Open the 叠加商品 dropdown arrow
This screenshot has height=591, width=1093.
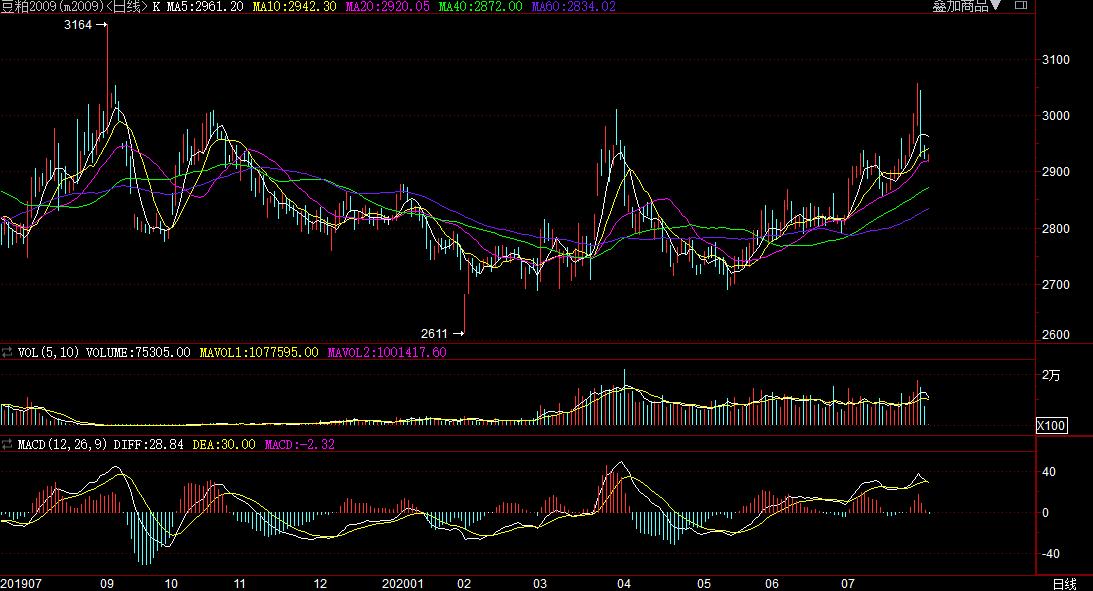(x=995, y=6)
